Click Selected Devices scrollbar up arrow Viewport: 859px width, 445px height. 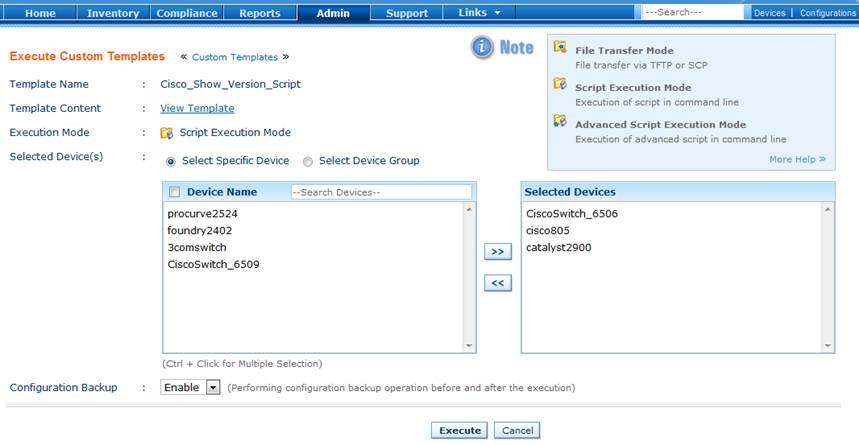tap(828, 209)
